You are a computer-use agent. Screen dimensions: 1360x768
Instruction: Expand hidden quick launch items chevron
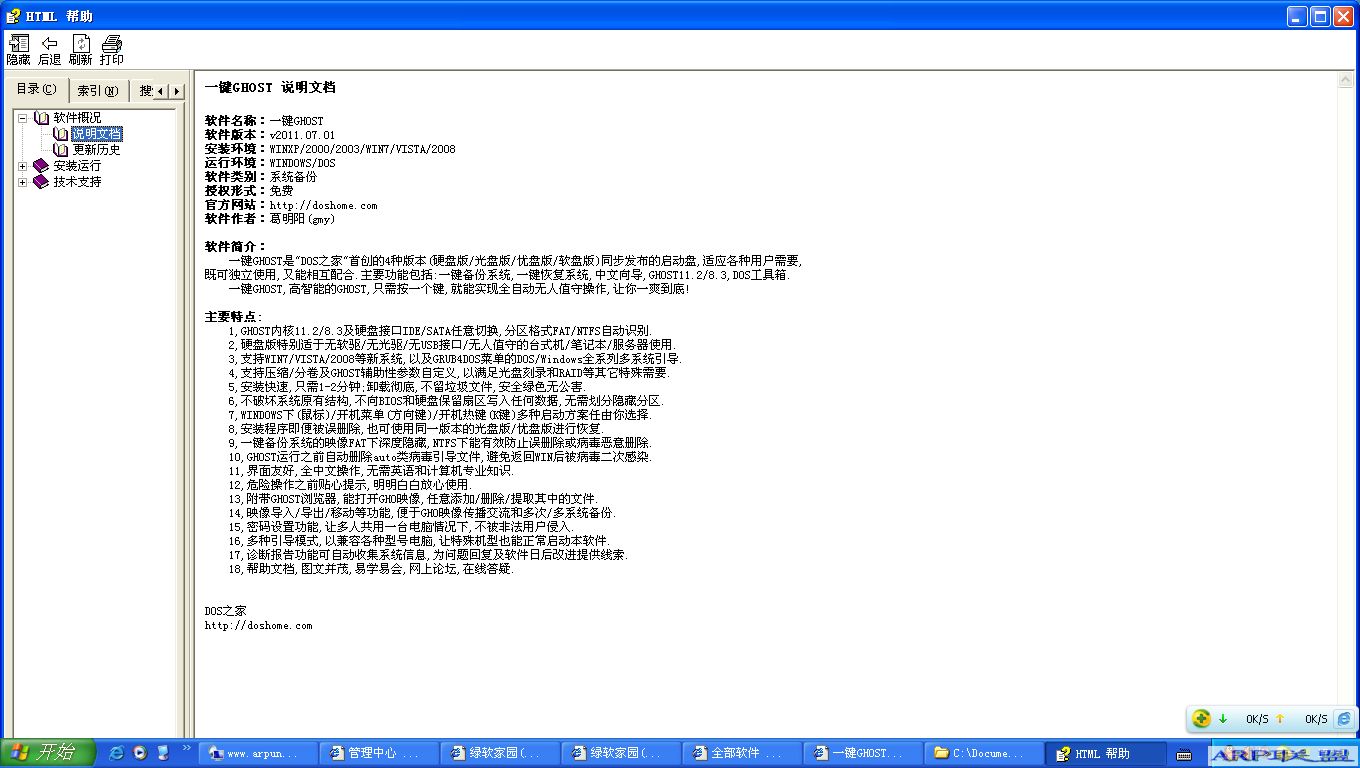tap(187, 748)
